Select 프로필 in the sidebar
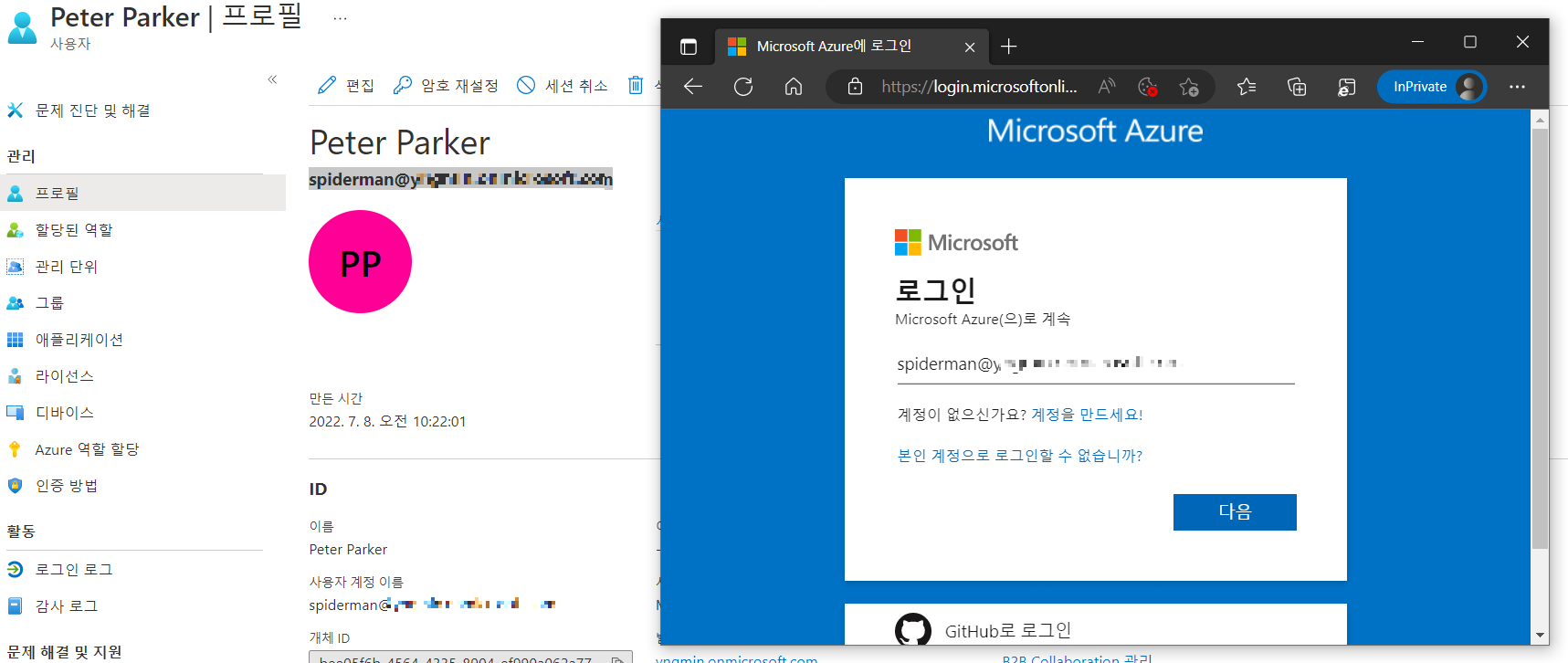 pos(142,193)
